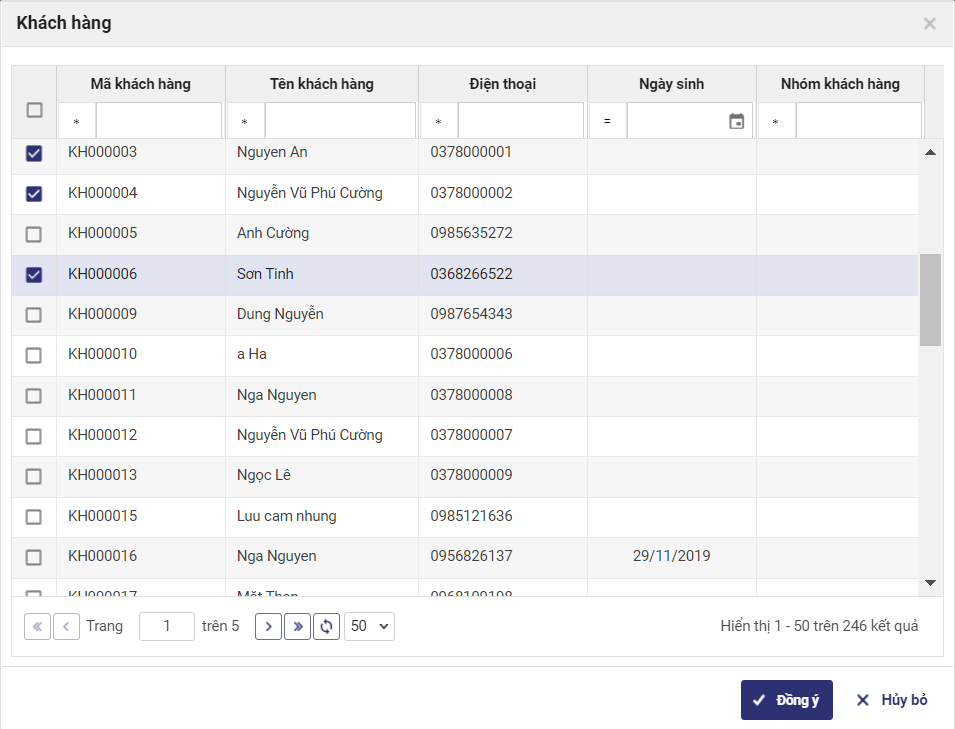955x729 pixels.
Task: Check the checkbox for Anh Cường row
Action: 34,234
